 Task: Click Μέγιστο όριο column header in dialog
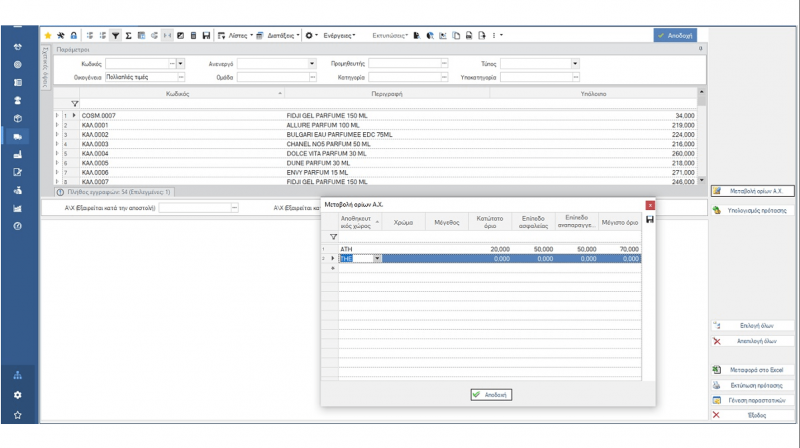pyautogui.click(x=620, y=222)
